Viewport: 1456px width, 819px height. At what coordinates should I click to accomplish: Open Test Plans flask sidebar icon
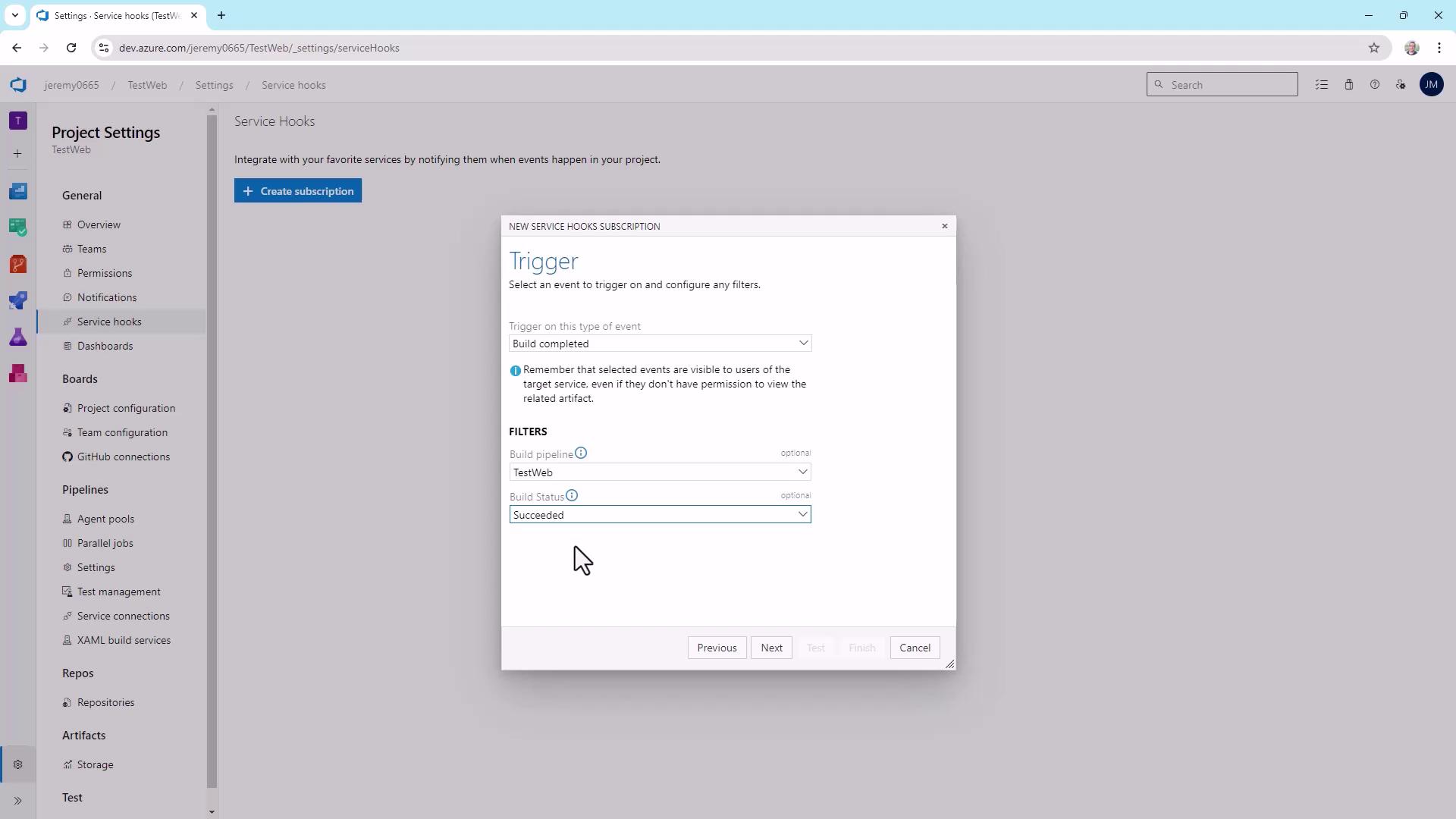click(x=18, y=337)
